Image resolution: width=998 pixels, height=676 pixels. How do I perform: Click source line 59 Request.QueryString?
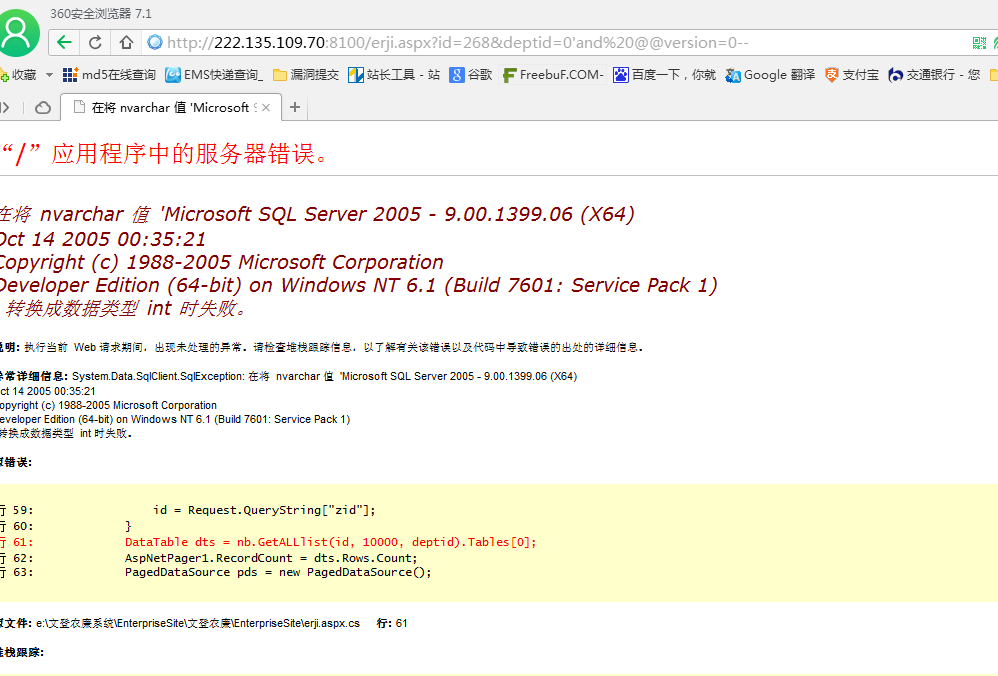pos(264,510)
